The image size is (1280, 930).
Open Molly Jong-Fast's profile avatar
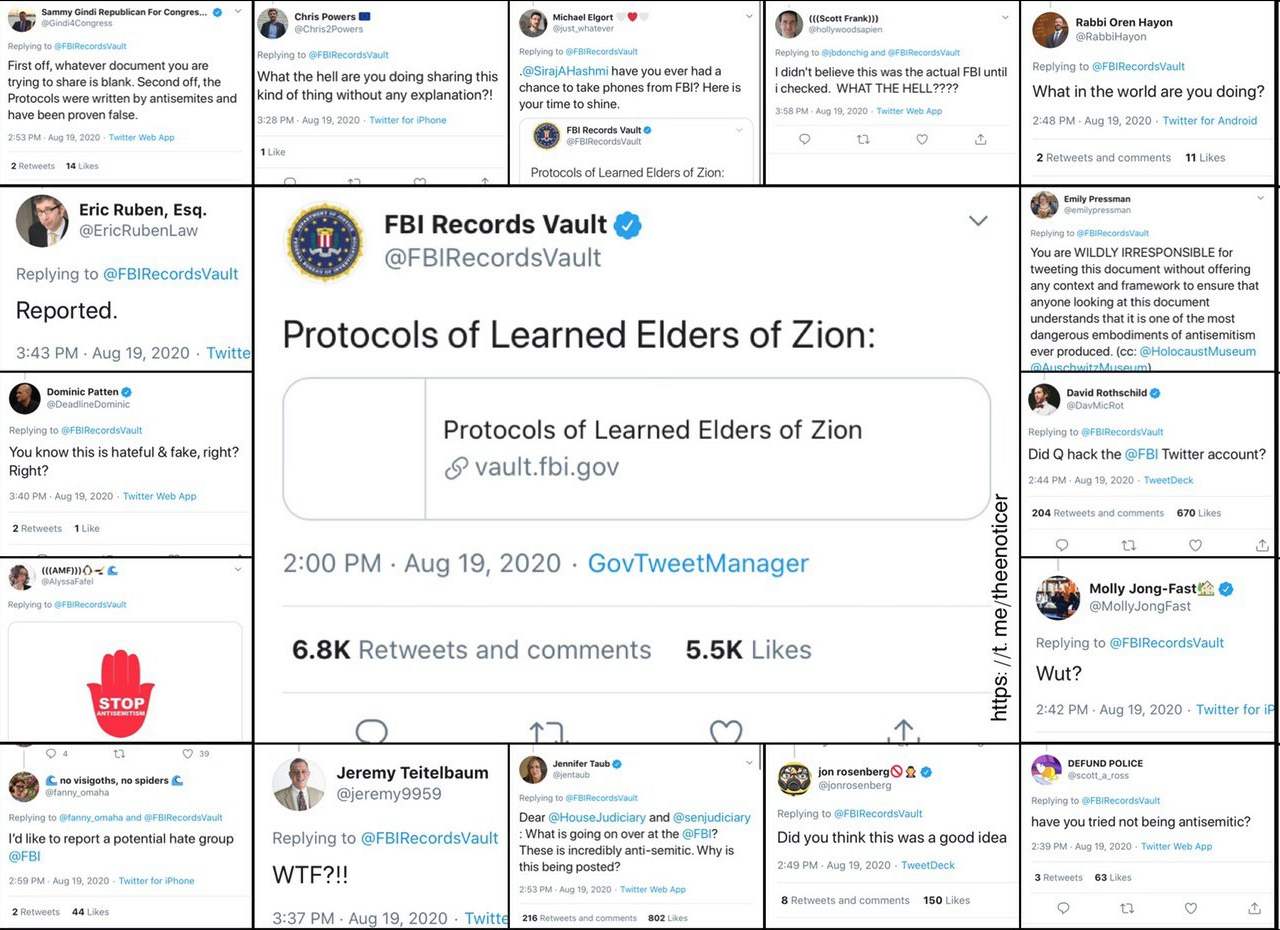click(x=1057, y=597)
